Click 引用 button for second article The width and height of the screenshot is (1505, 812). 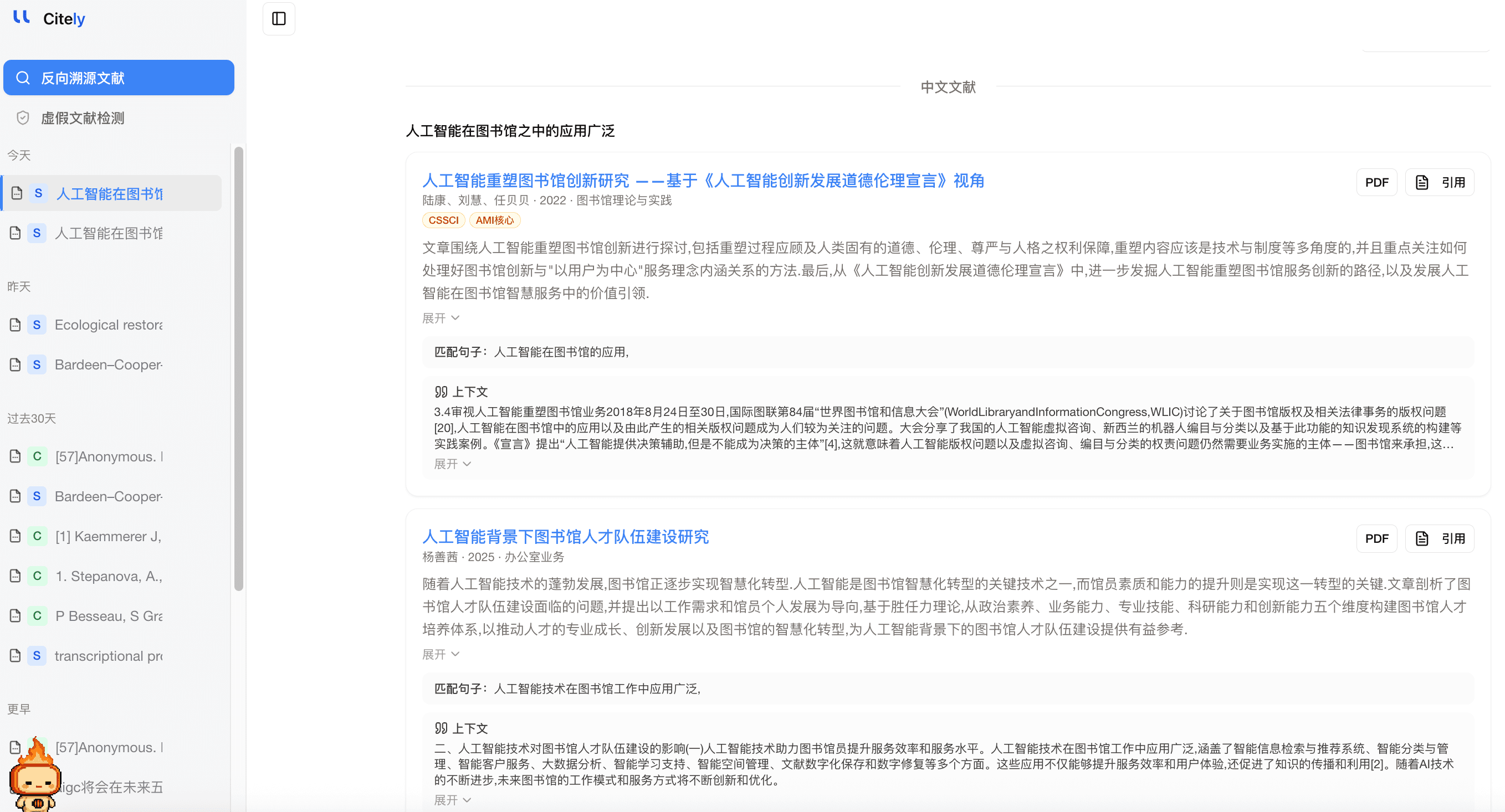click(1440, 538)
